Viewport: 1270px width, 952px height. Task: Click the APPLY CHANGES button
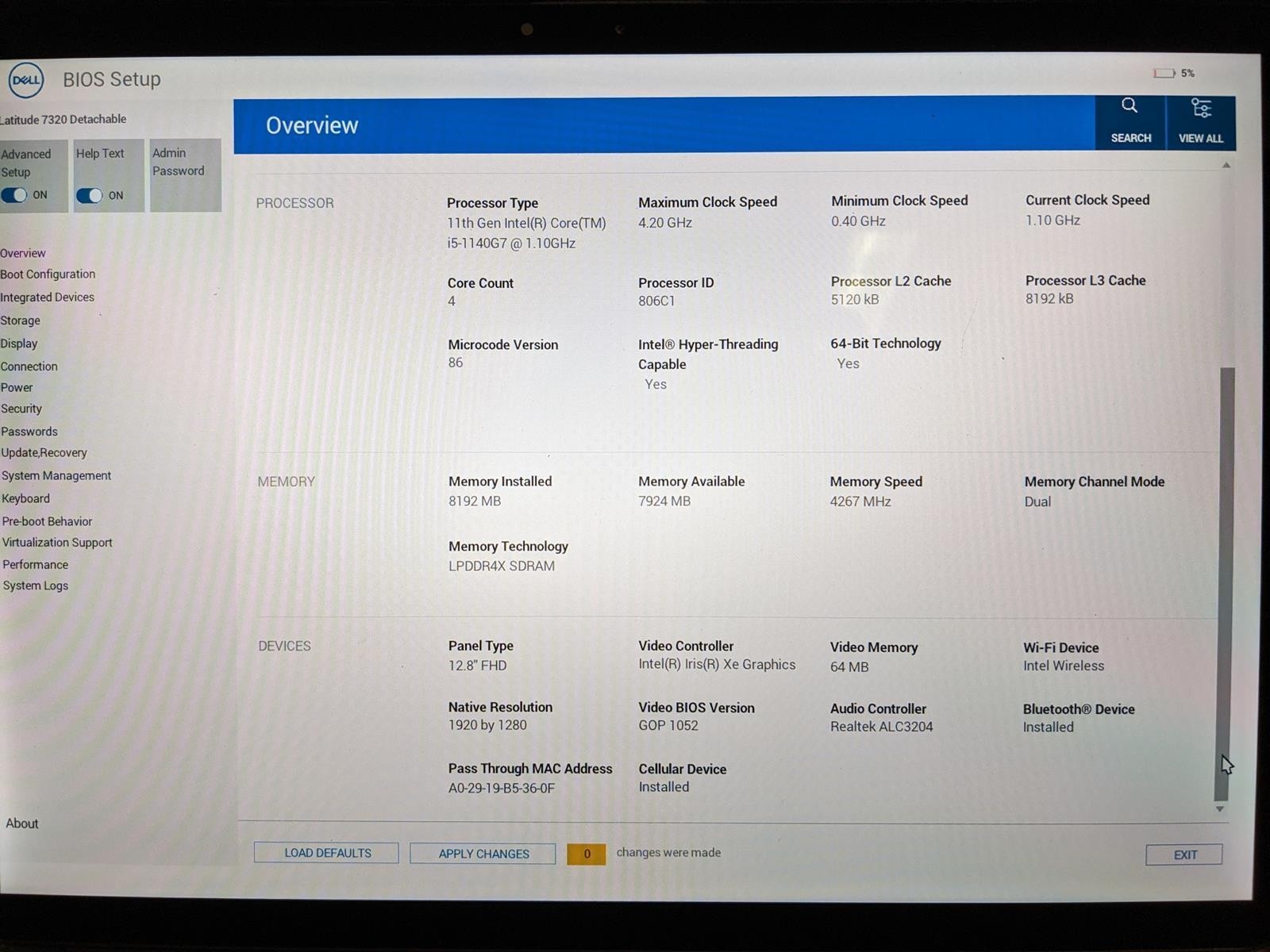pos(483,854)
